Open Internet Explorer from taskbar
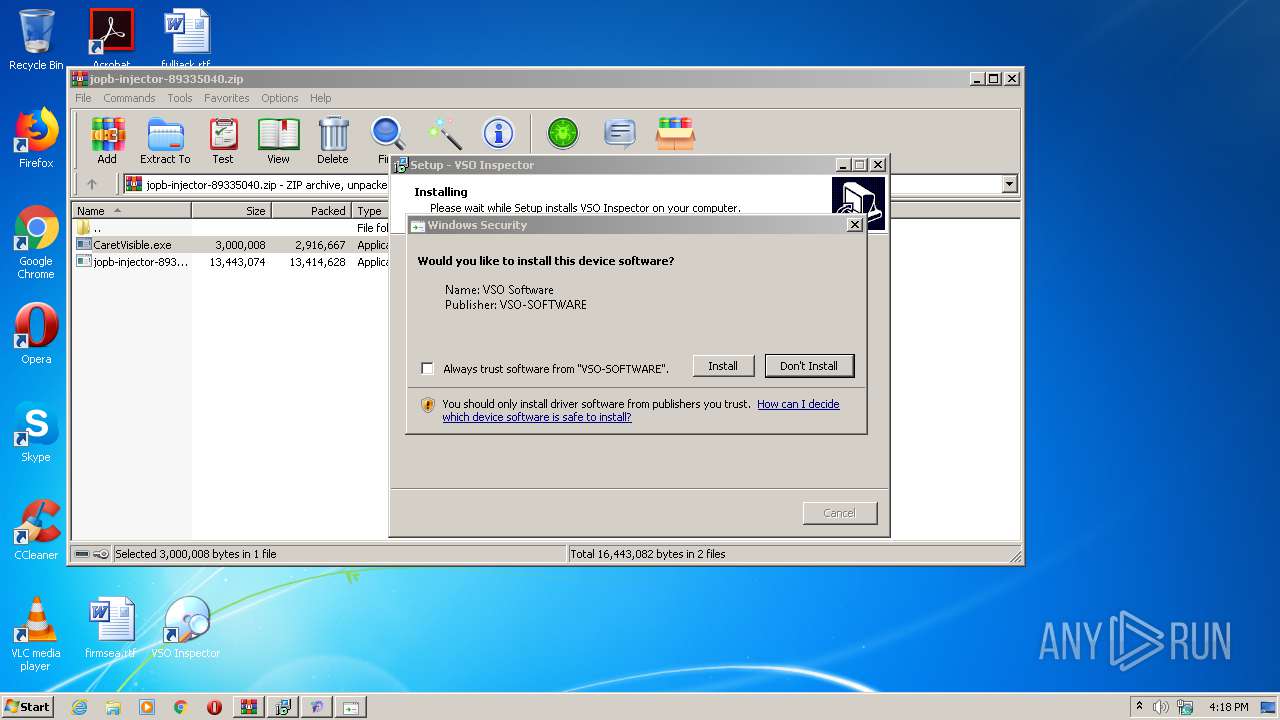Screen dimensions: 1280x720 pos(80,707)
